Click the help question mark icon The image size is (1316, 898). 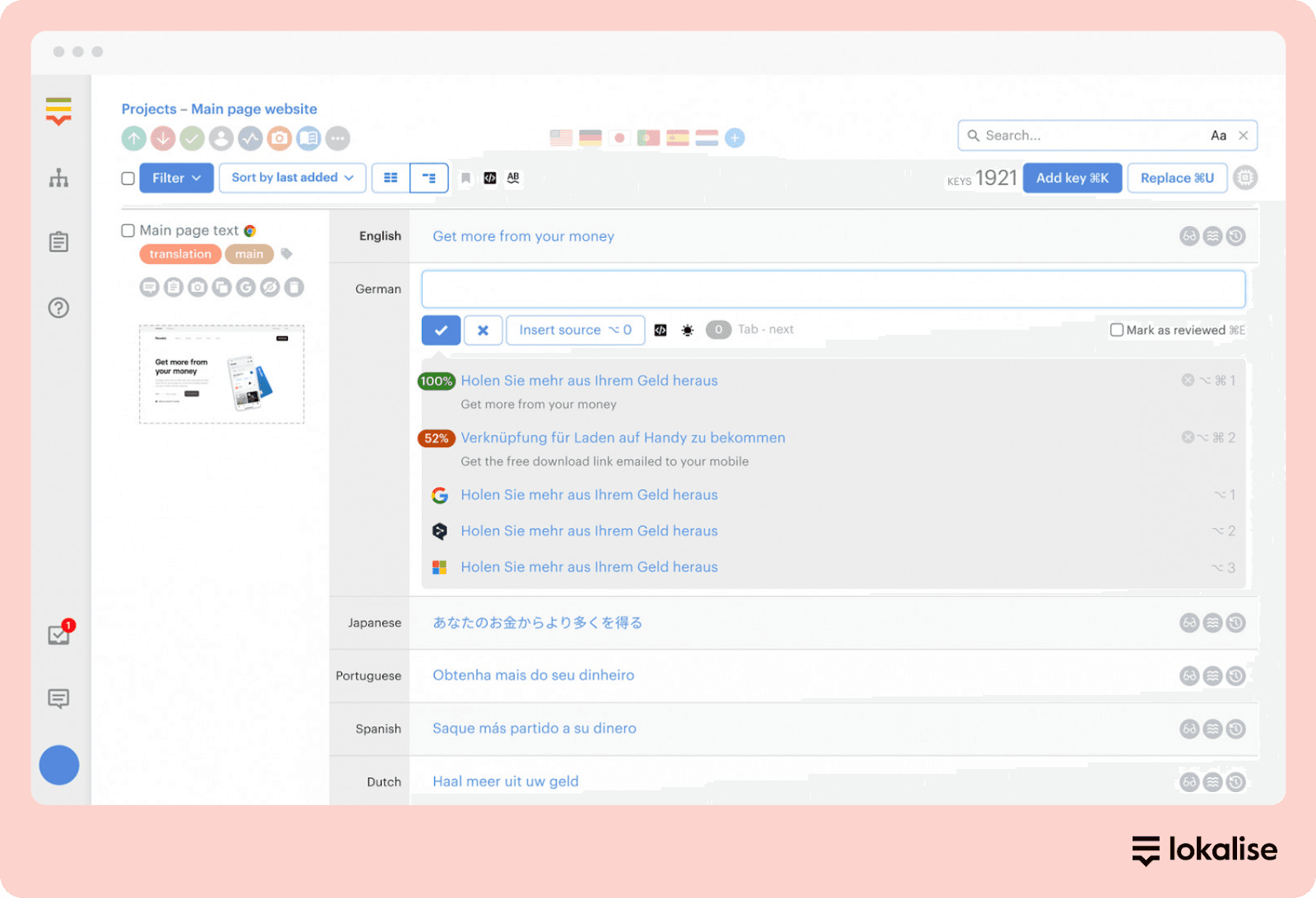tap(58, 308)
